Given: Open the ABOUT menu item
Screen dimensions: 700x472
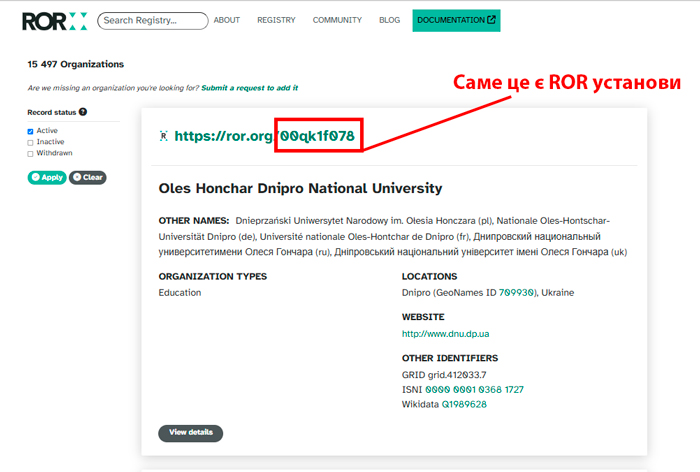Looking at the screenshot, I should click(227, 20).
